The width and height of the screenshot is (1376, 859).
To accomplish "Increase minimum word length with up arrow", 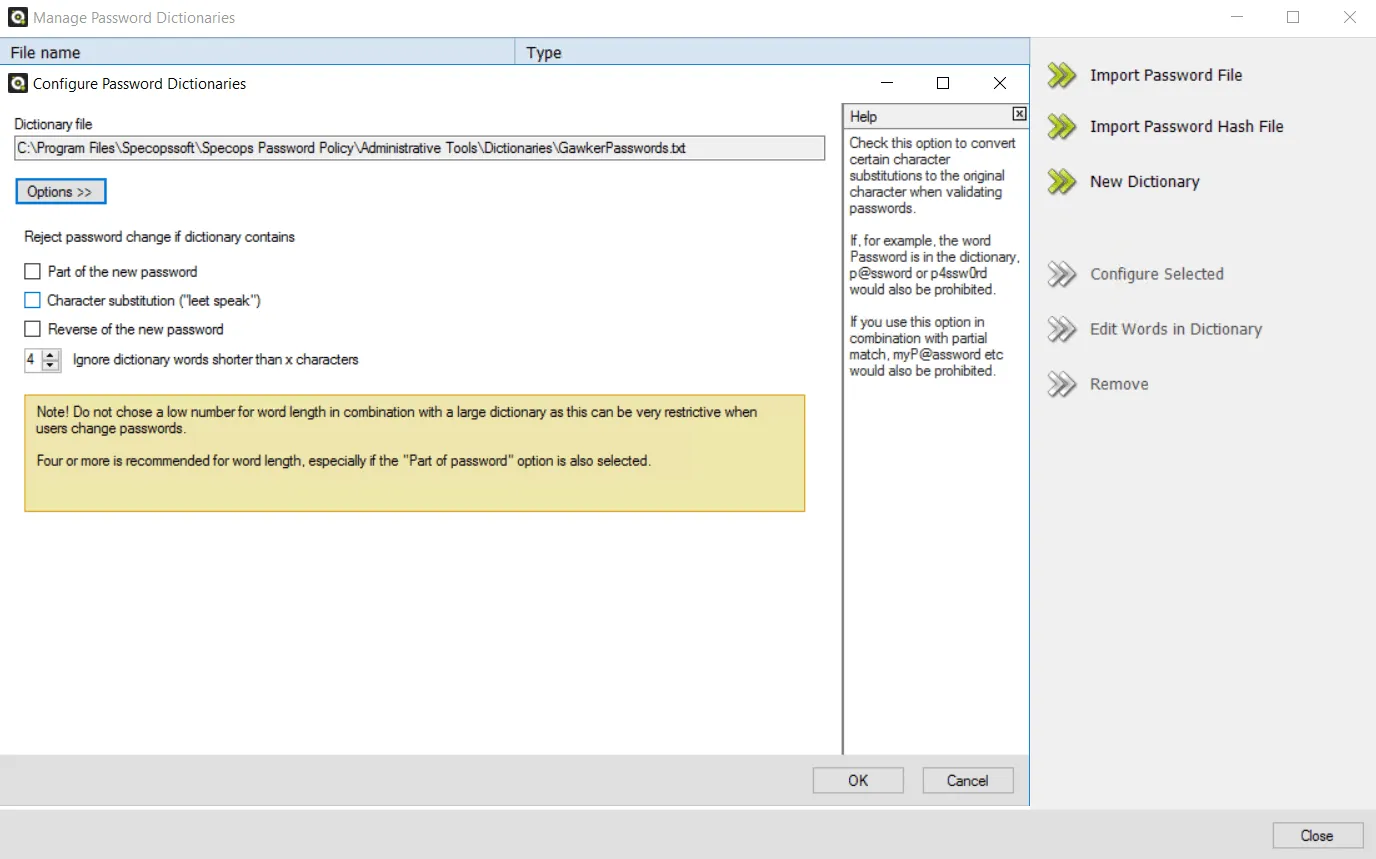I will coord(51,354).
